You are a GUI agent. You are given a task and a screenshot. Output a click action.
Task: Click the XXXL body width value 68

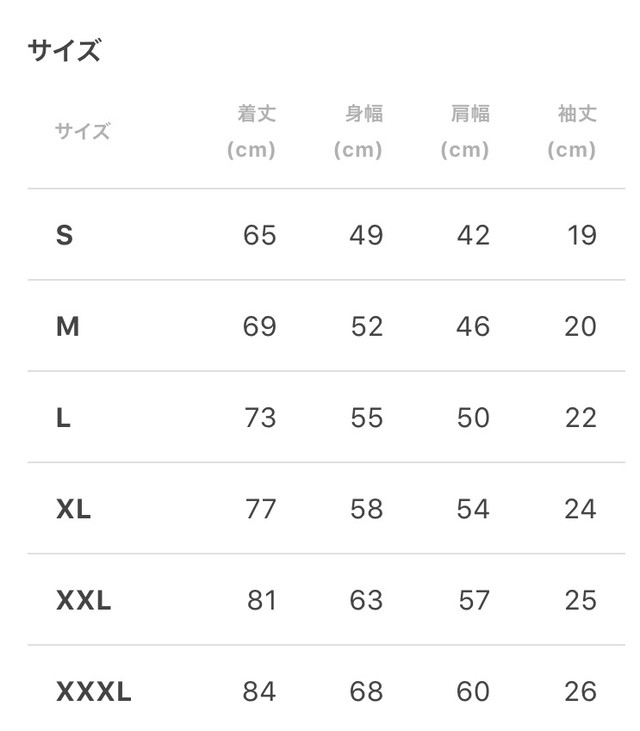tap(366, 691)
